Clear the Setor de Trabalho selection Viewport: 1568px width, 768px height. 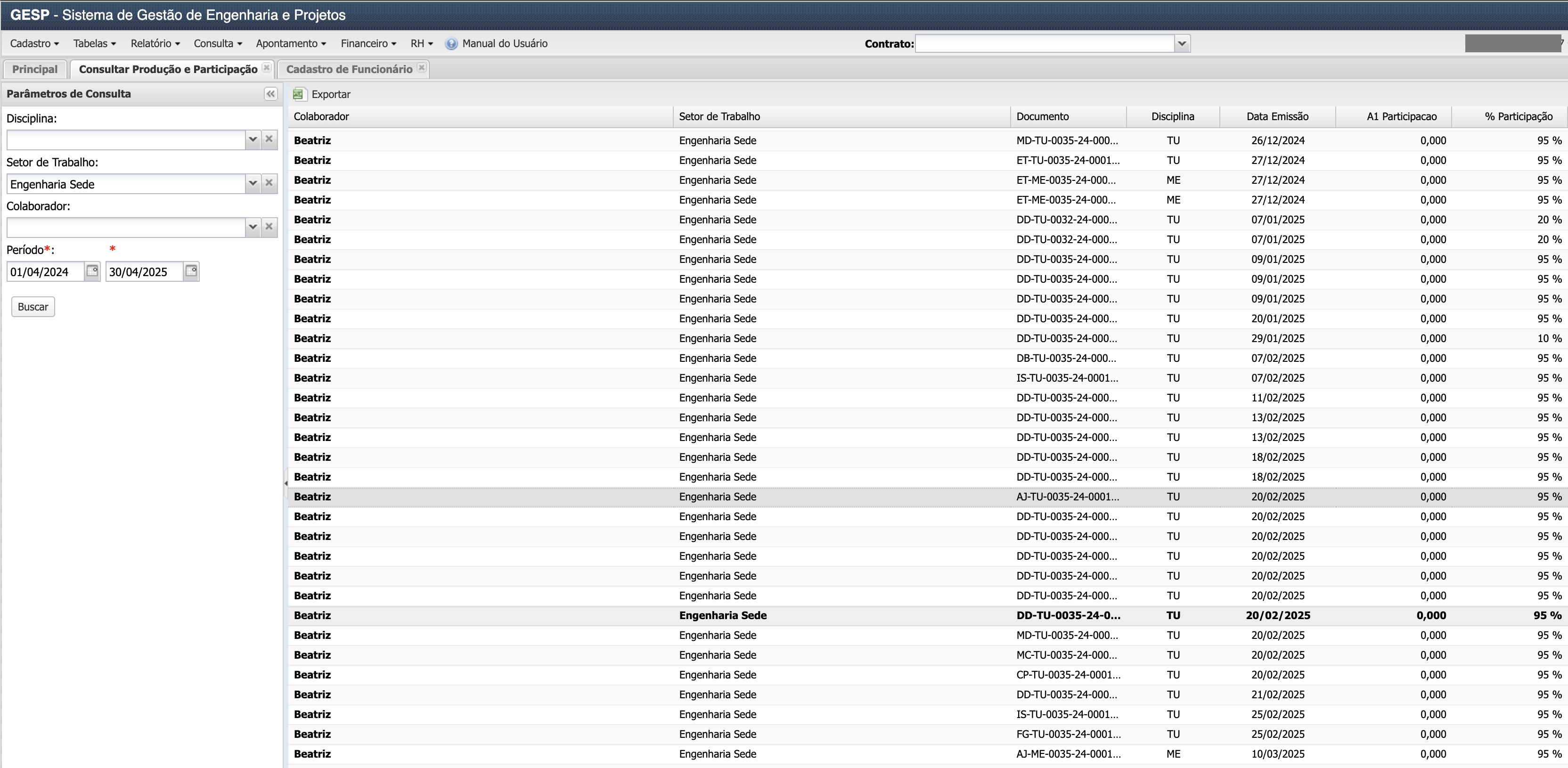point(269,183)
